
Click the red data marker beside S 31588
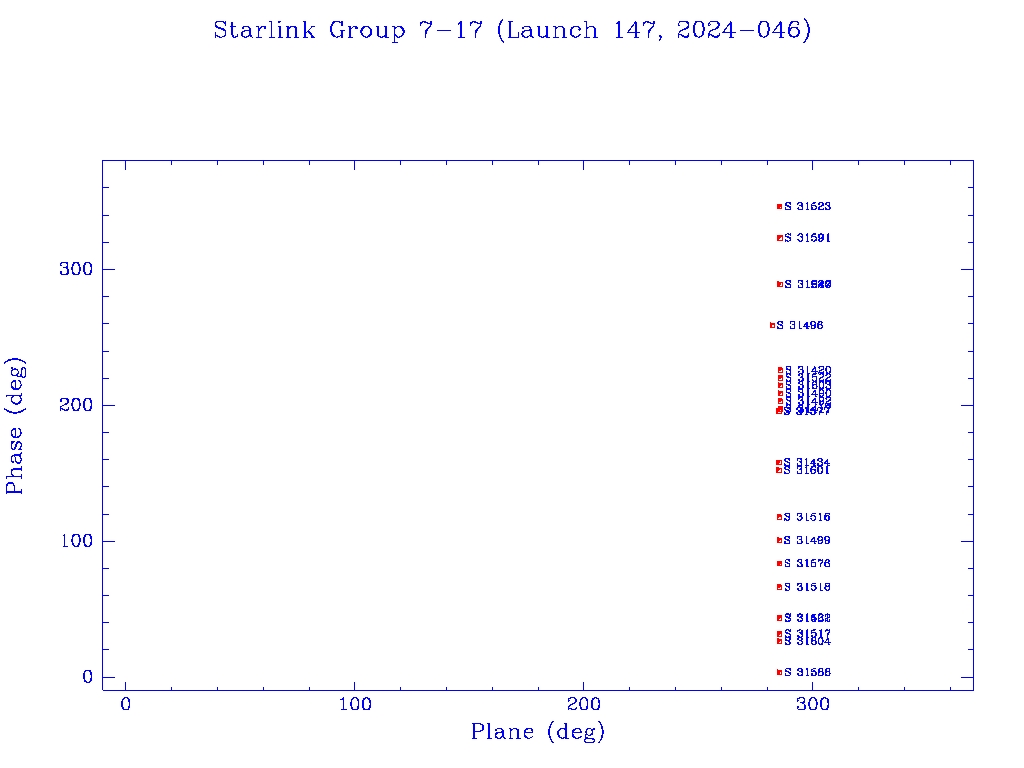[x=779, y=672]
